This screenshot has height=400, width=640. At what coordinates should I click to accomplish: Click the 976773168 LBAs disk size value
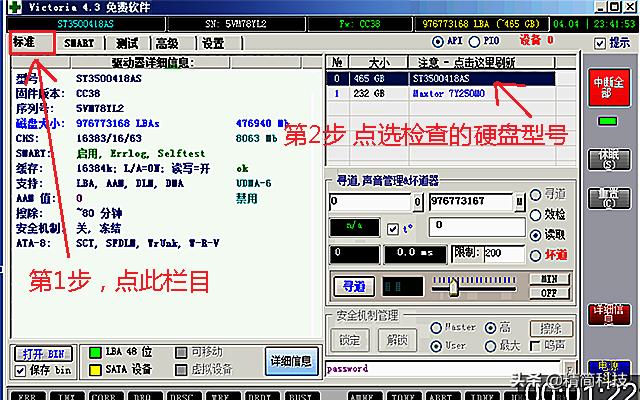pyautogui.click(x=118, y=123)
